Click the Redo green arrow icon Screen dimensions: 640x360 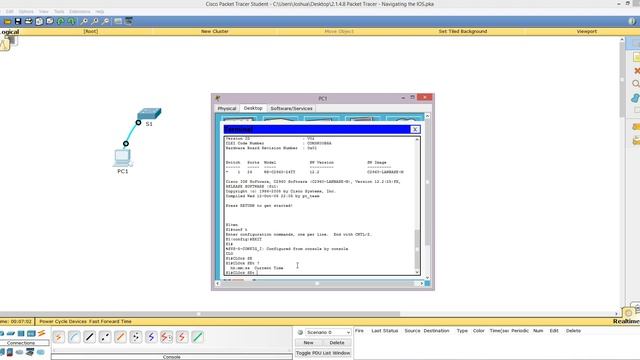tap(71, 21)
